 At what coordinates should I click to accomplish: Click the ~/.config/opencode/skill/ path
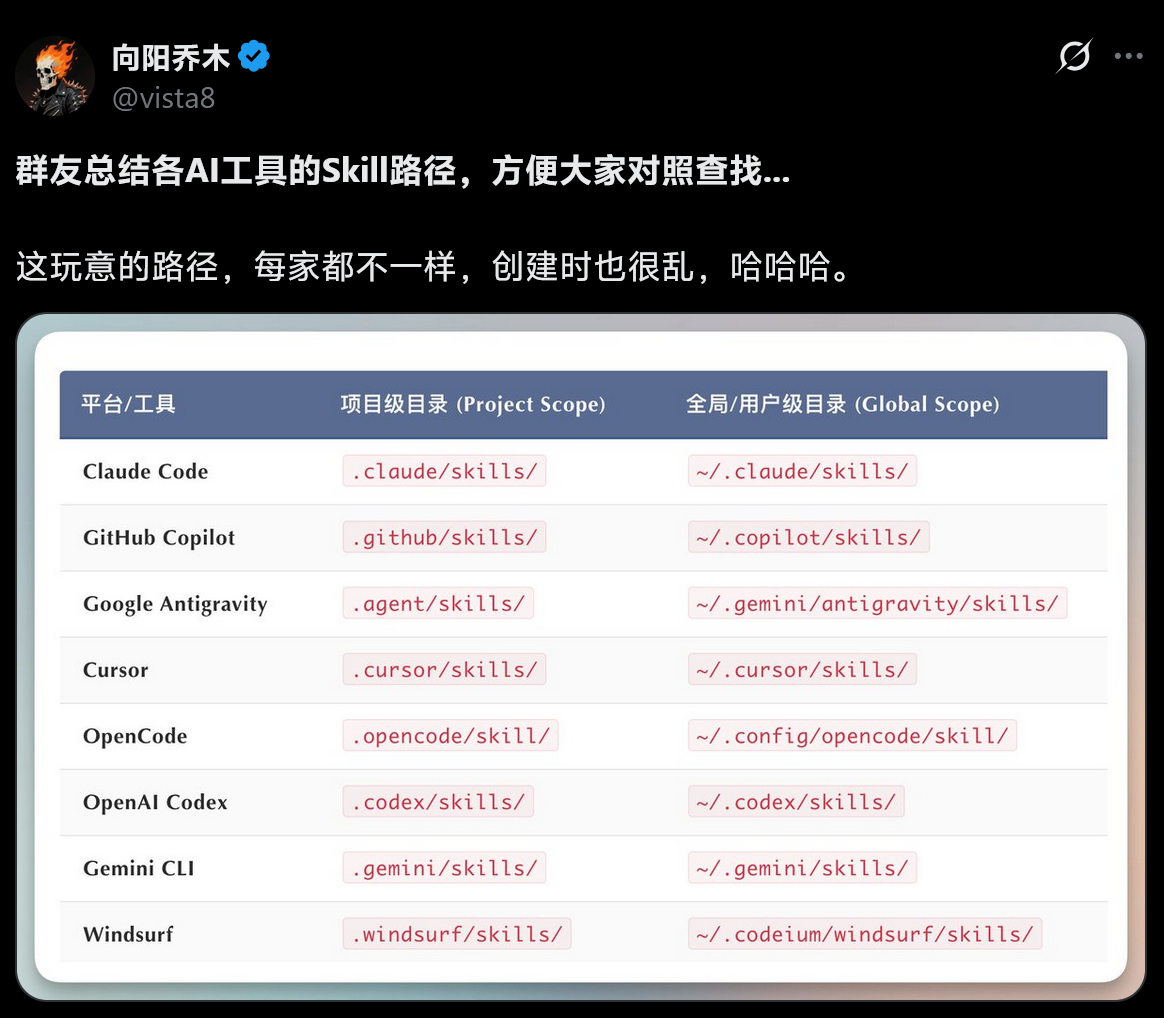852,735
